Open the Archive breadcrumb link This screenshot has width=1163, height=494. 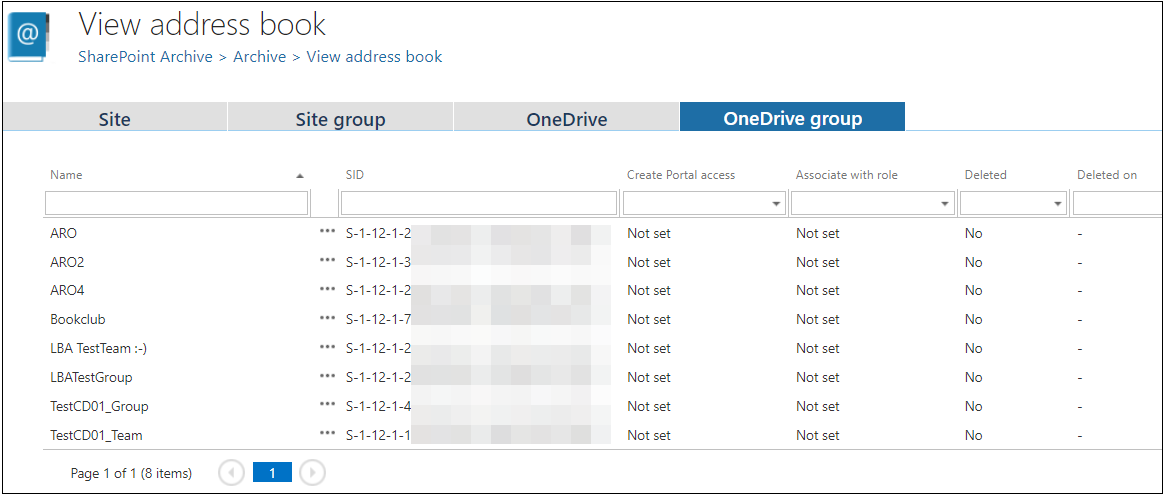pos(259,57)
